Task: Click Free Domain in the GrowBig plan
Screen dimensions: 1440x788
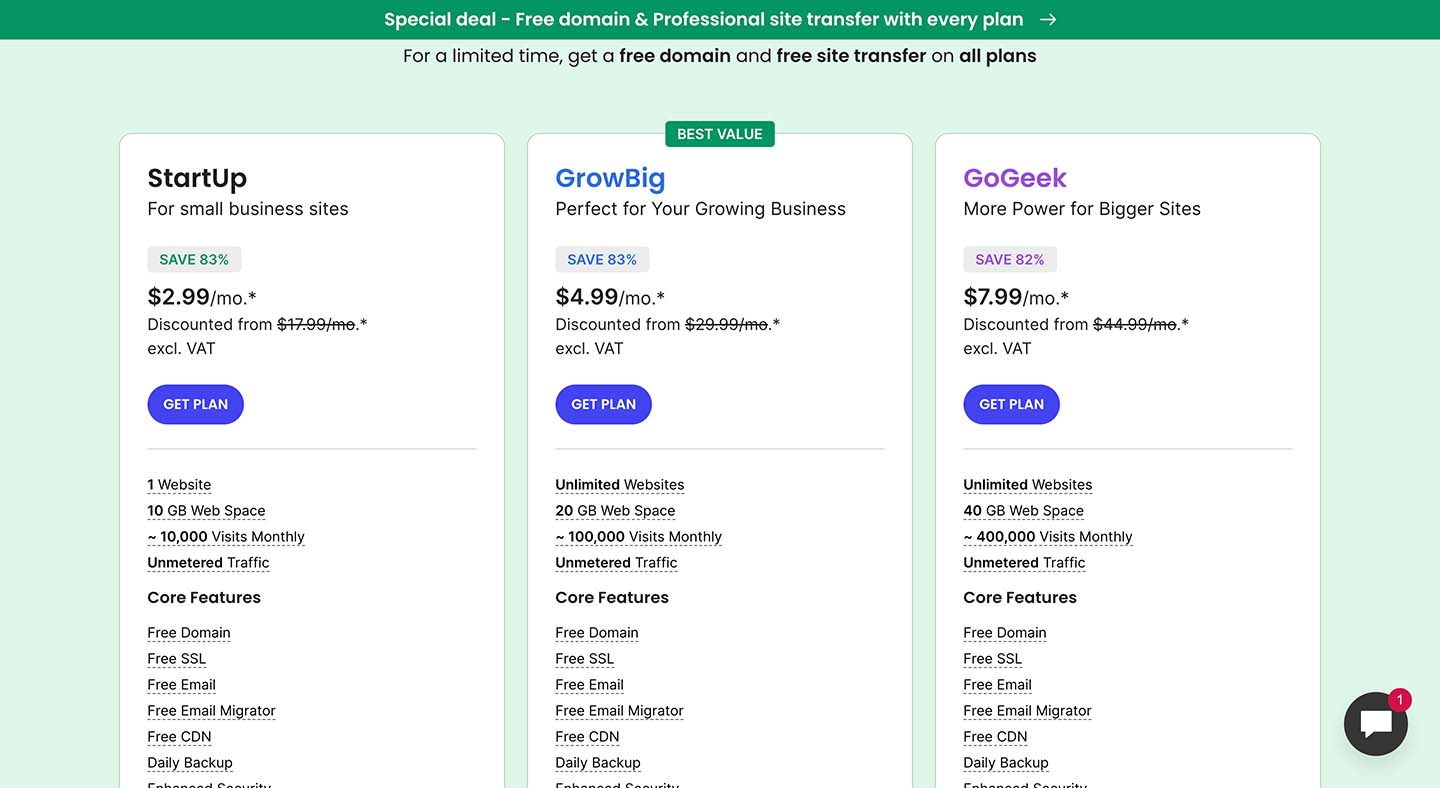Action: [x=597, y=633]
